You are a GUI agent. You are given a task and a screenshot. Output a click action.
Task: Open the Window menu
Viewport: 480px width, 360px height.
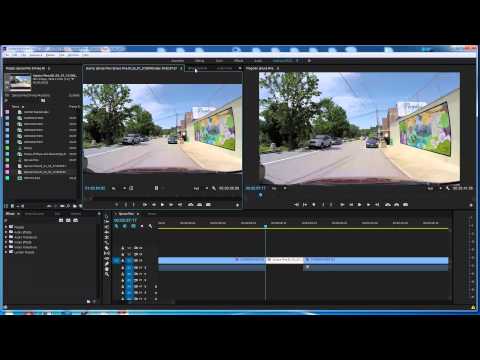(x=73, y=55)
